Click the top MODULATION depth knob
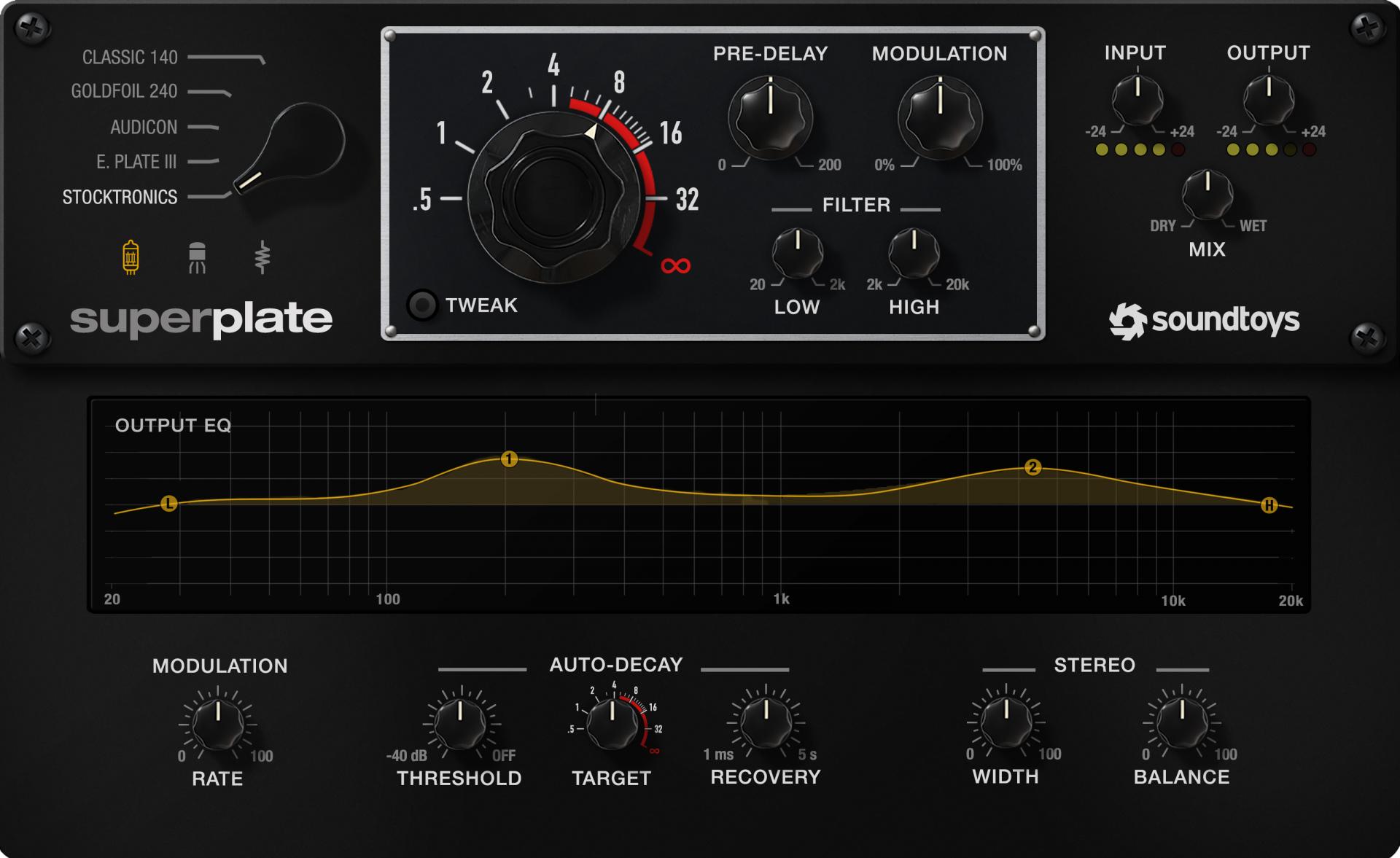 (940, 118)
